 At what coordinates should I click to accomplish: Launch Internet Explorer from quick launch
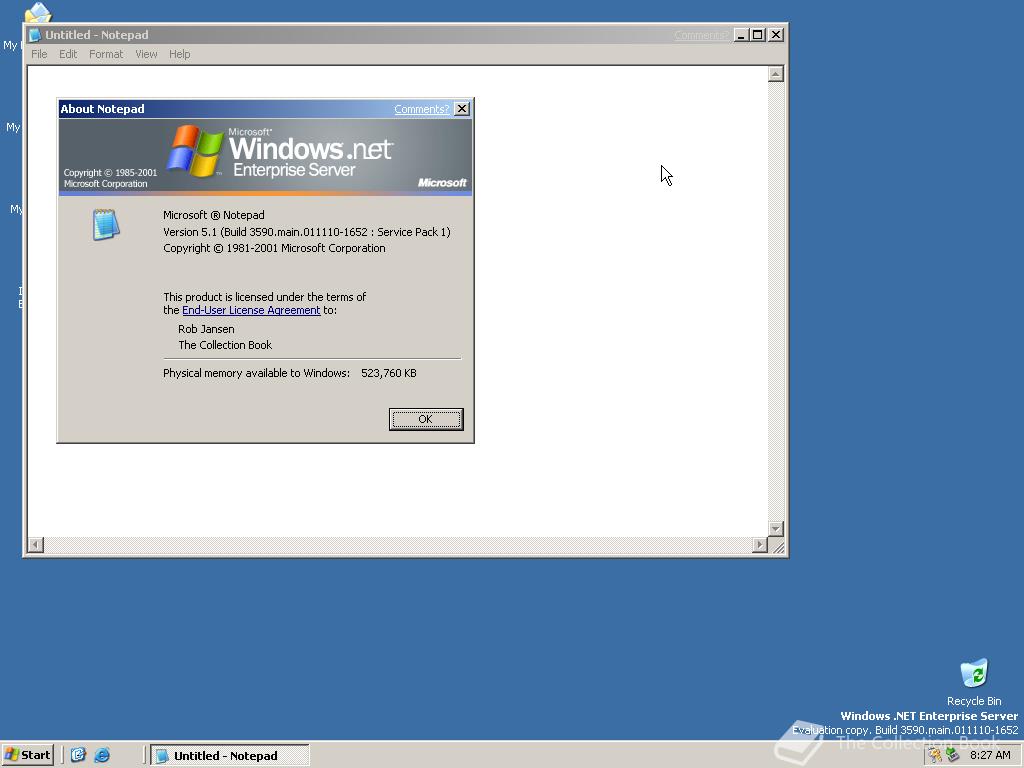tap(102, 755)
